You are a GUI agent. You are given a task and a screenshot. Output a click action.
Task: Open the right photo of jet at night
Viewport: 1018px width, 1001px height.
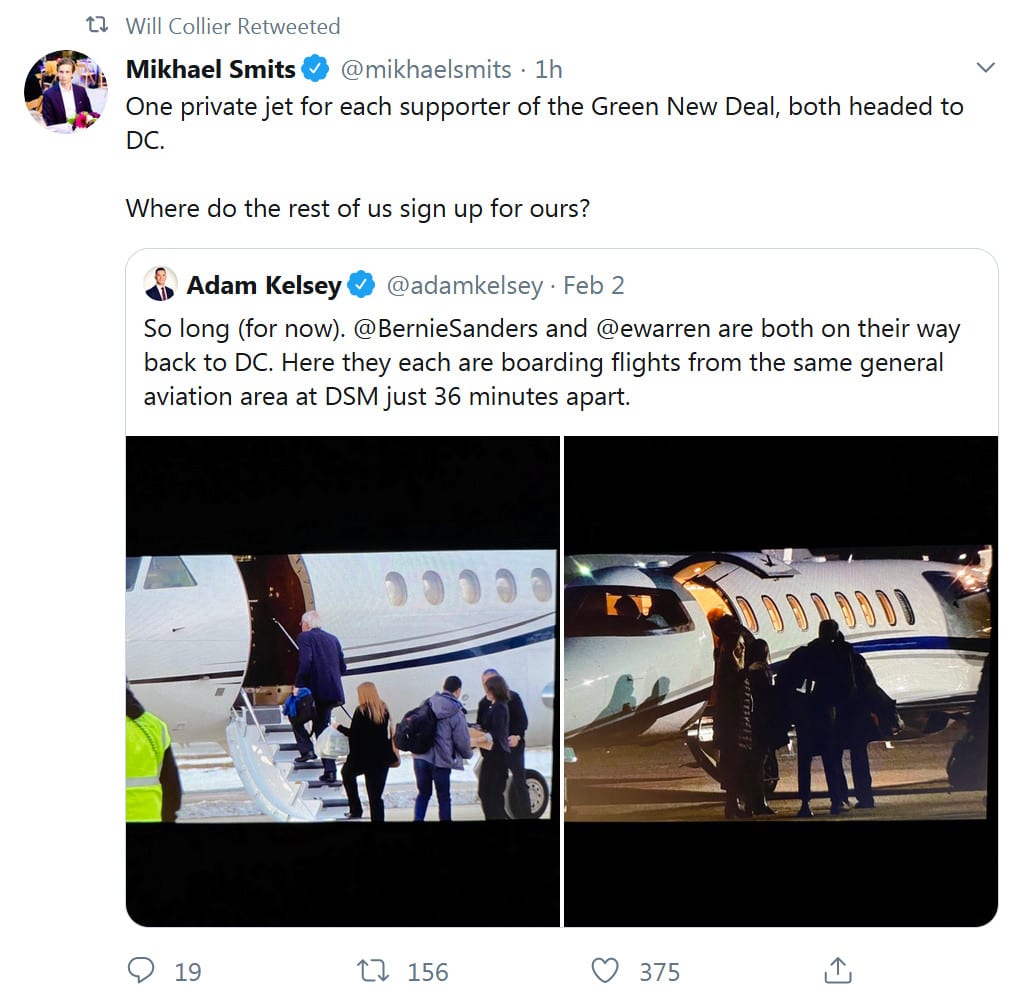coord(781,682)
